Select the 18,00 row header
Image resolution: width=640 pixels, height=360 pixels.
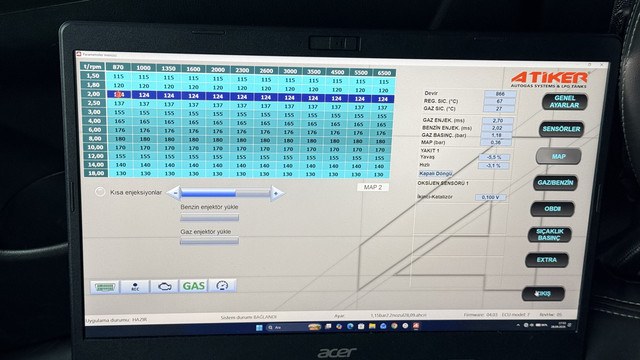pos(96,173)
